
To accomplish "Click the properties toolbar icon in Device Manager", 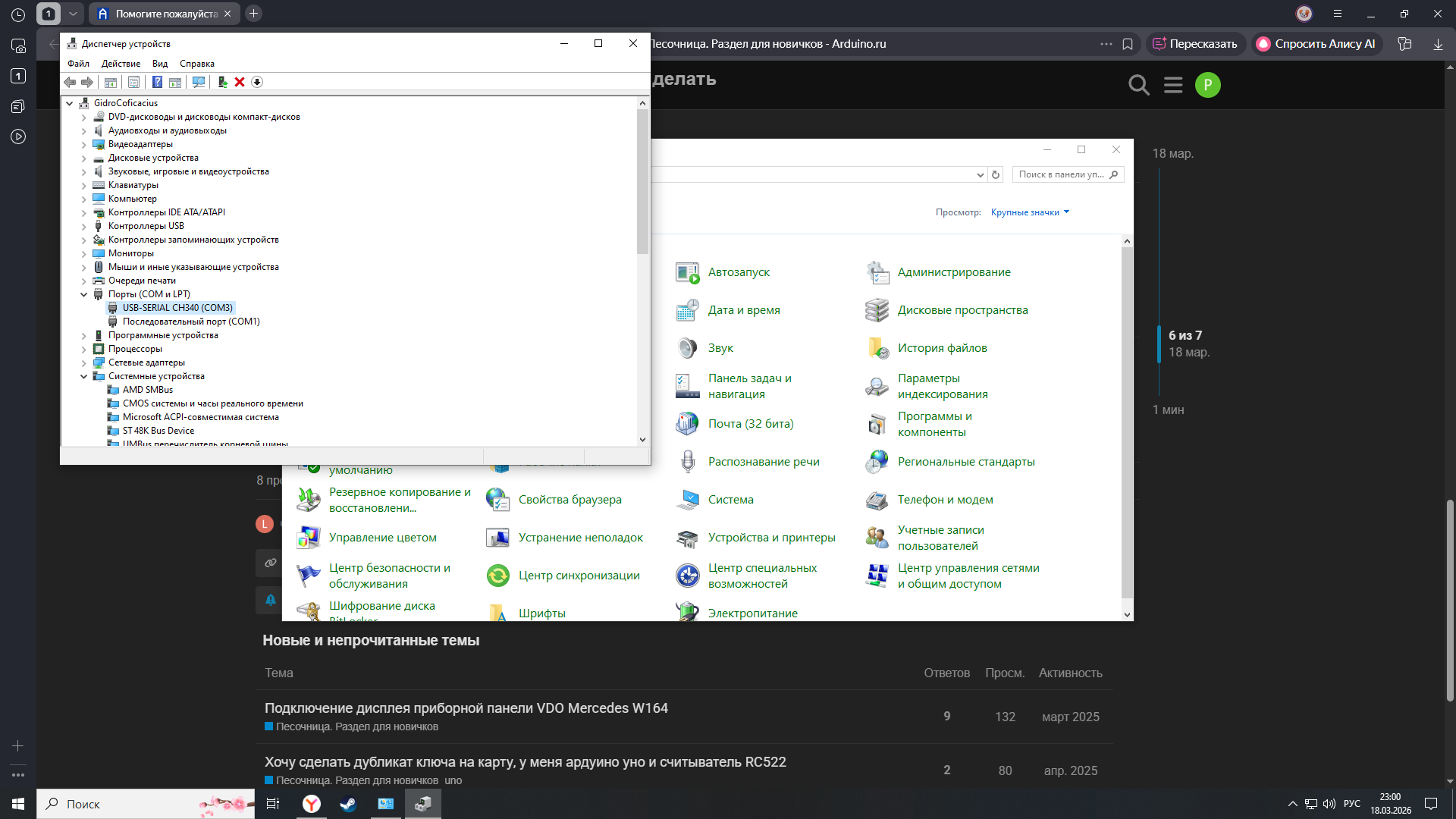I will click(133, 82).
